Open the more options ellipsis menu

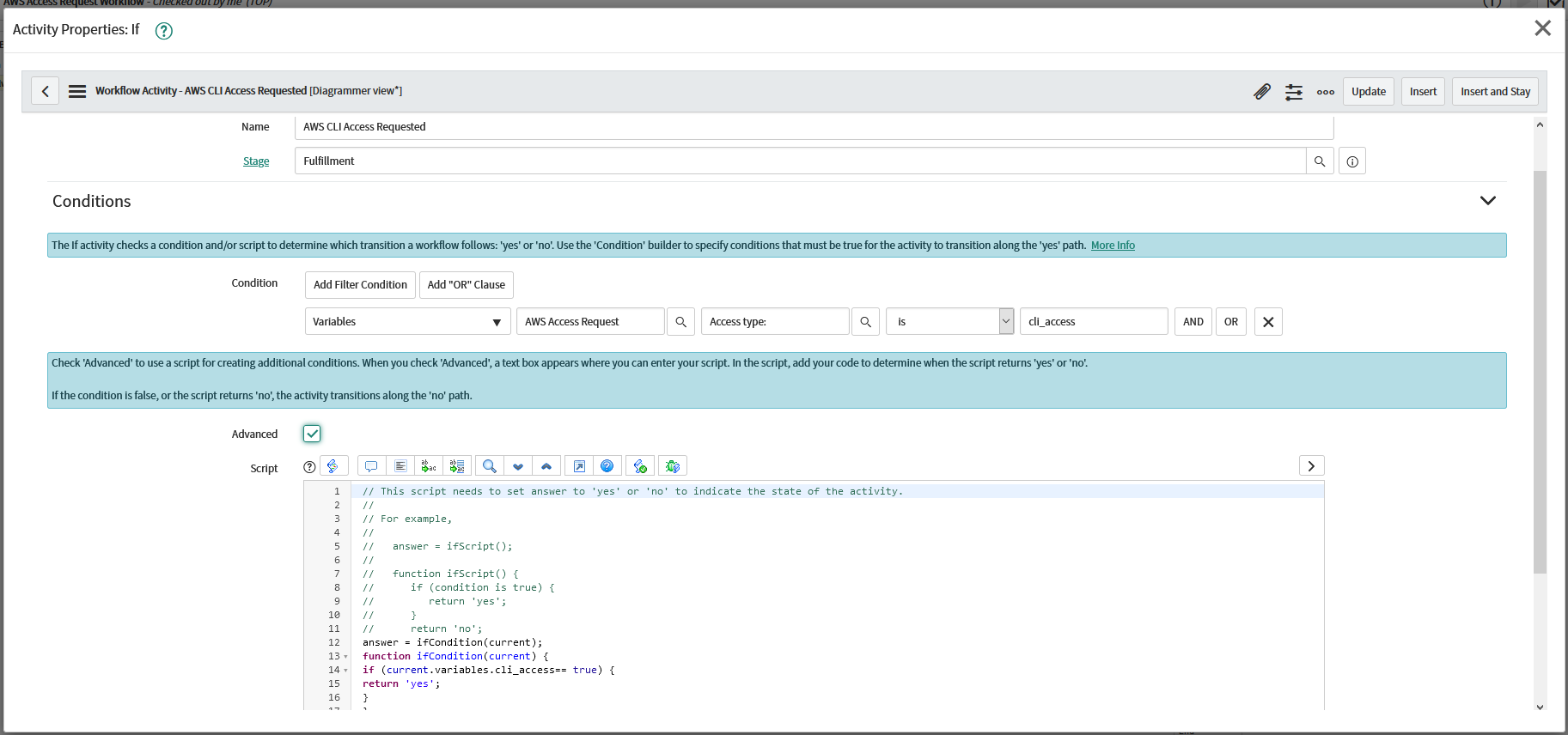(x=1326, y=92)
